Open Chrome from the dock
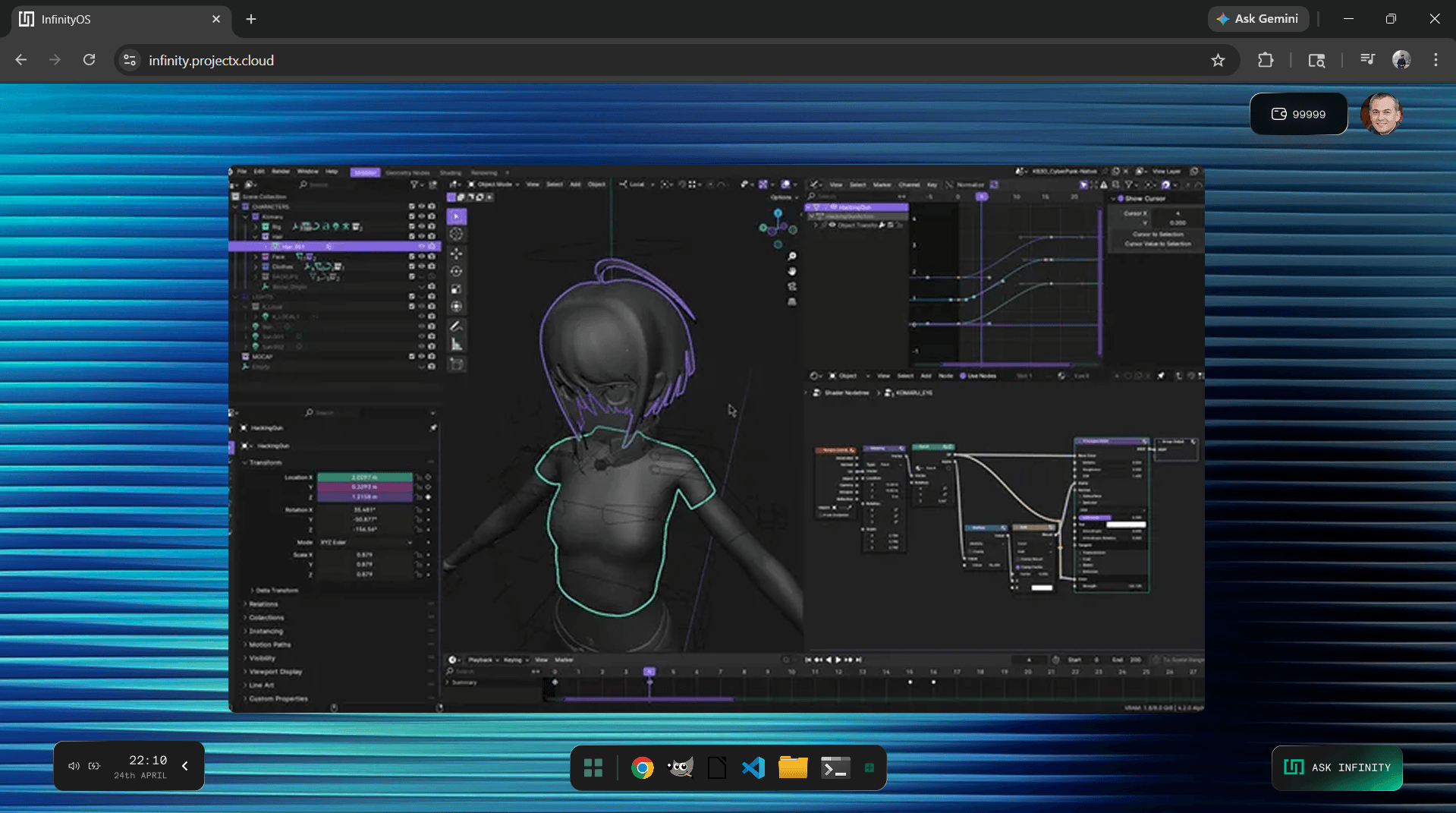This screenshot has height=813, width=1456. pos(642,768)
